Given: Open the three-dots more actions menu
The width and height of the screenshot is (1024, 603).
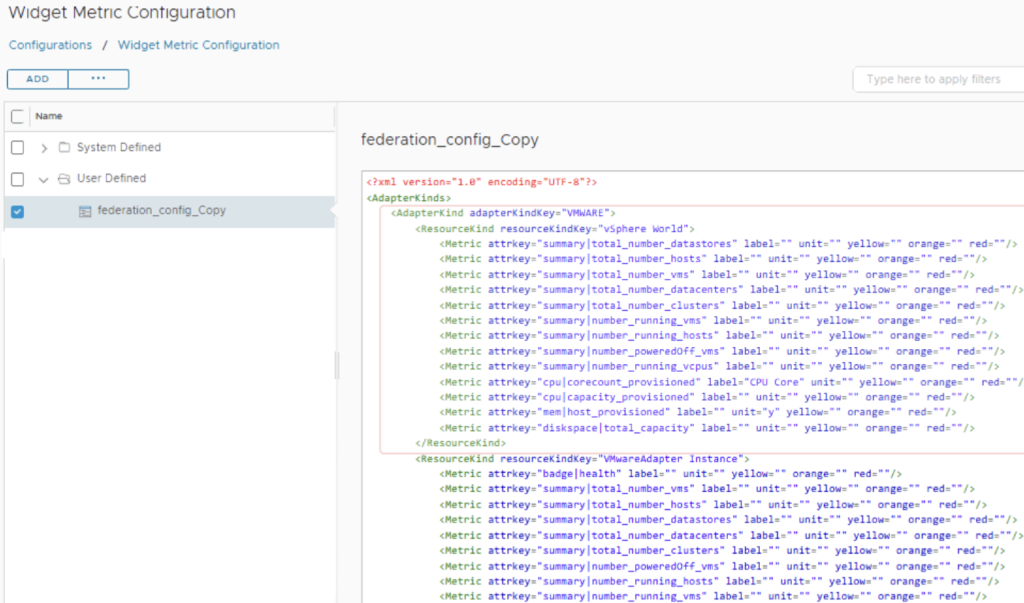Looking at the screenshot, I should coord(98,79).
